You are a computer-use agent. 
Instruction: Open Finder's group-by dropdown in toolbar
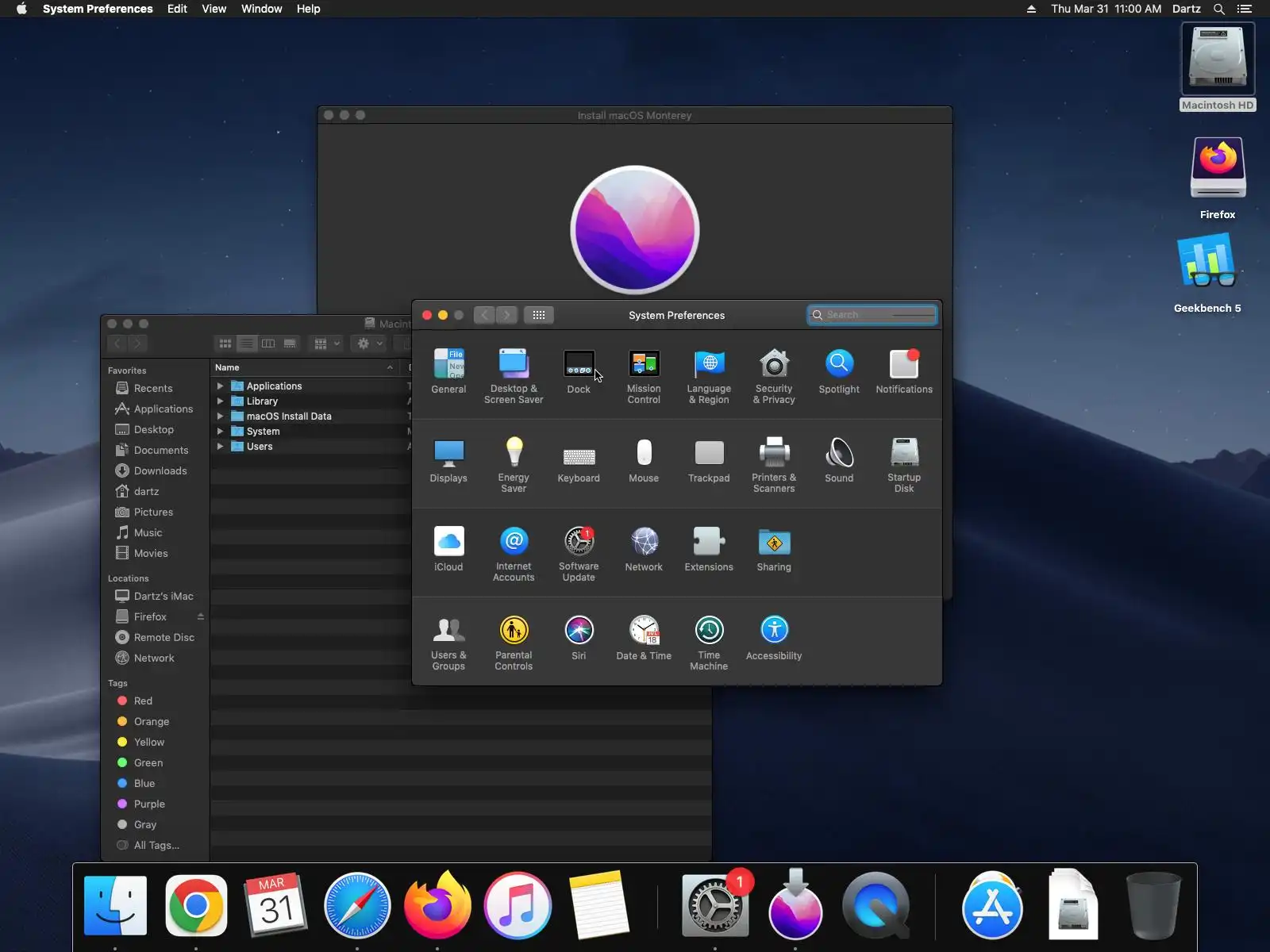tap(326, 344)
